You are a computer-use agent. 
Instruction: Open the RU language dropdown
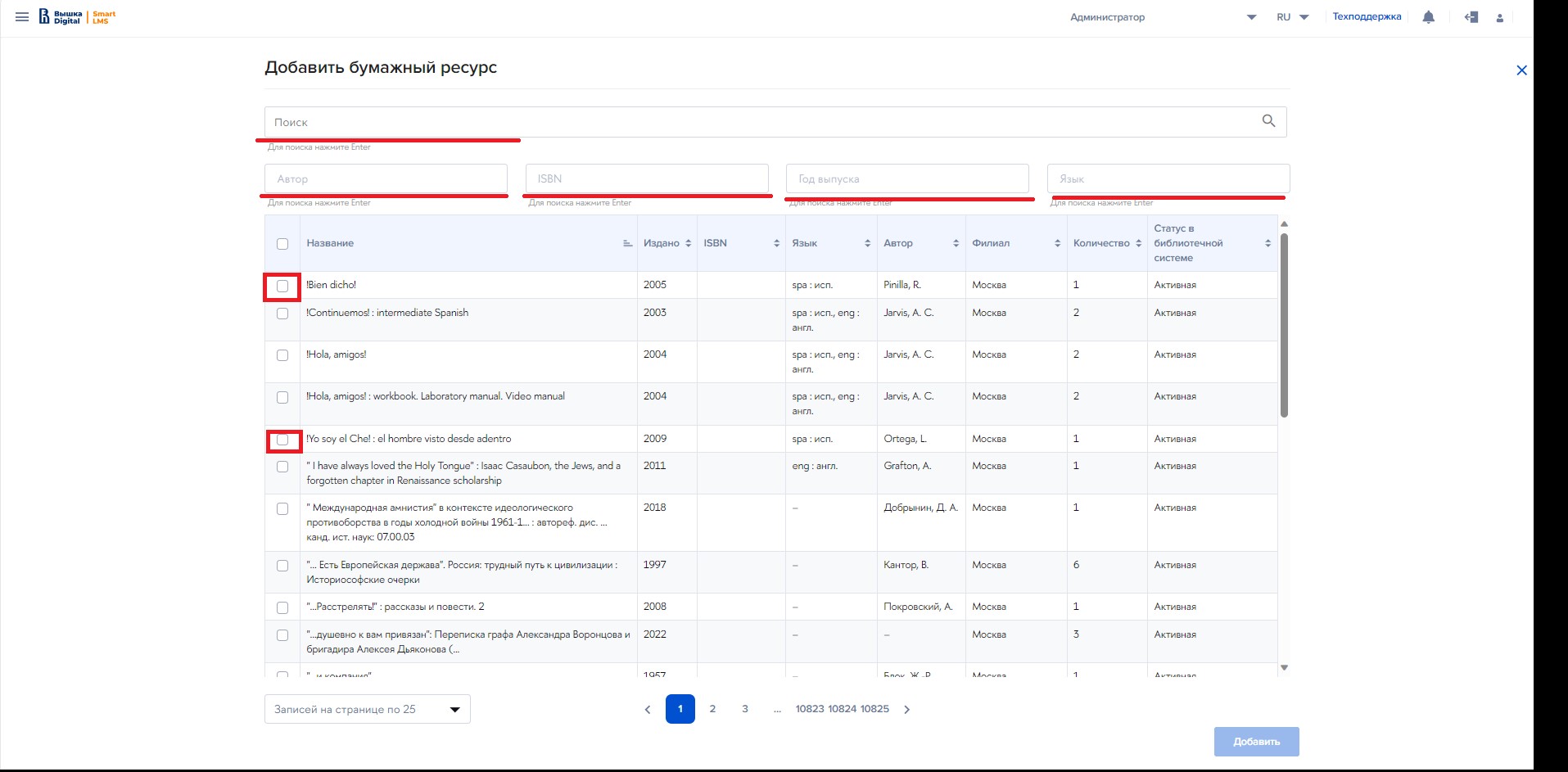[1292, 17]
